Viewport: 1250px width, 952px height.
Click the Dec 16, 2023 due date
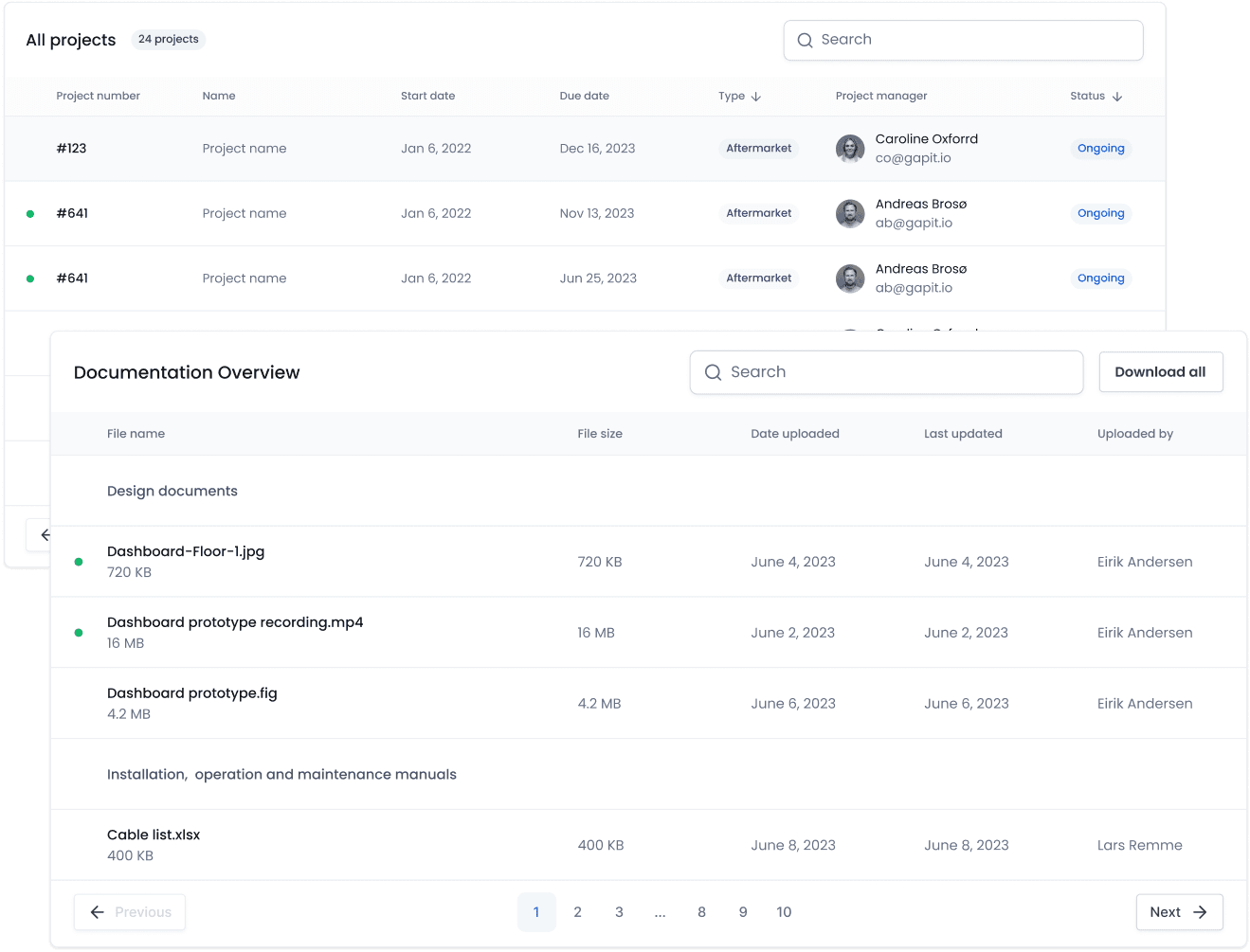(597, 149)
